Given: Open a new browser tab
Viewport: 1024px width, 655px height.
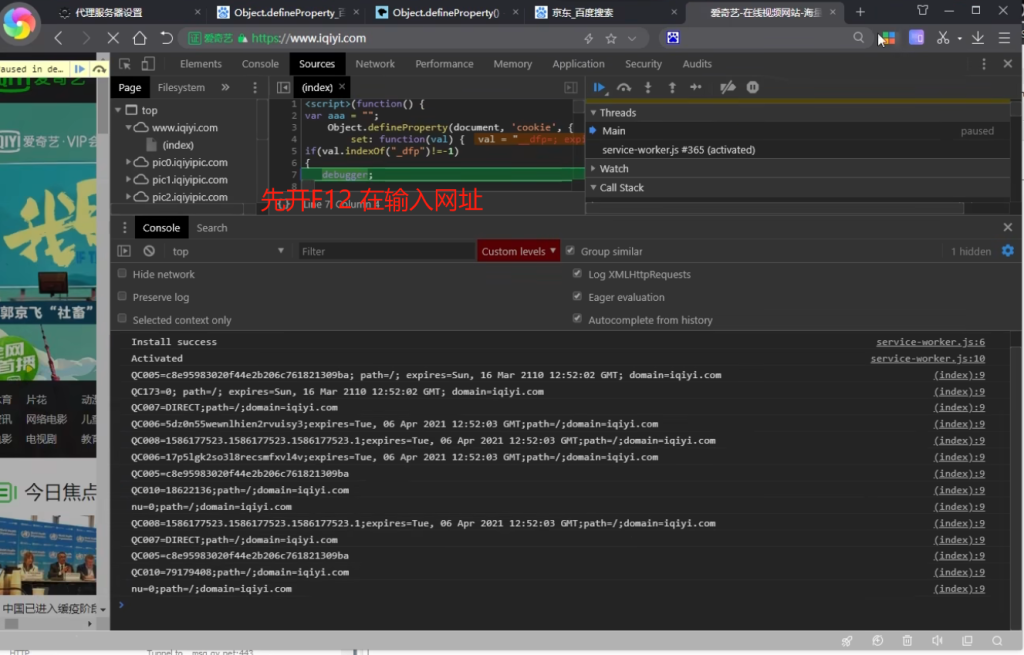Looking at the screenshot, I should pyautogui.click(x=860, y=12).
